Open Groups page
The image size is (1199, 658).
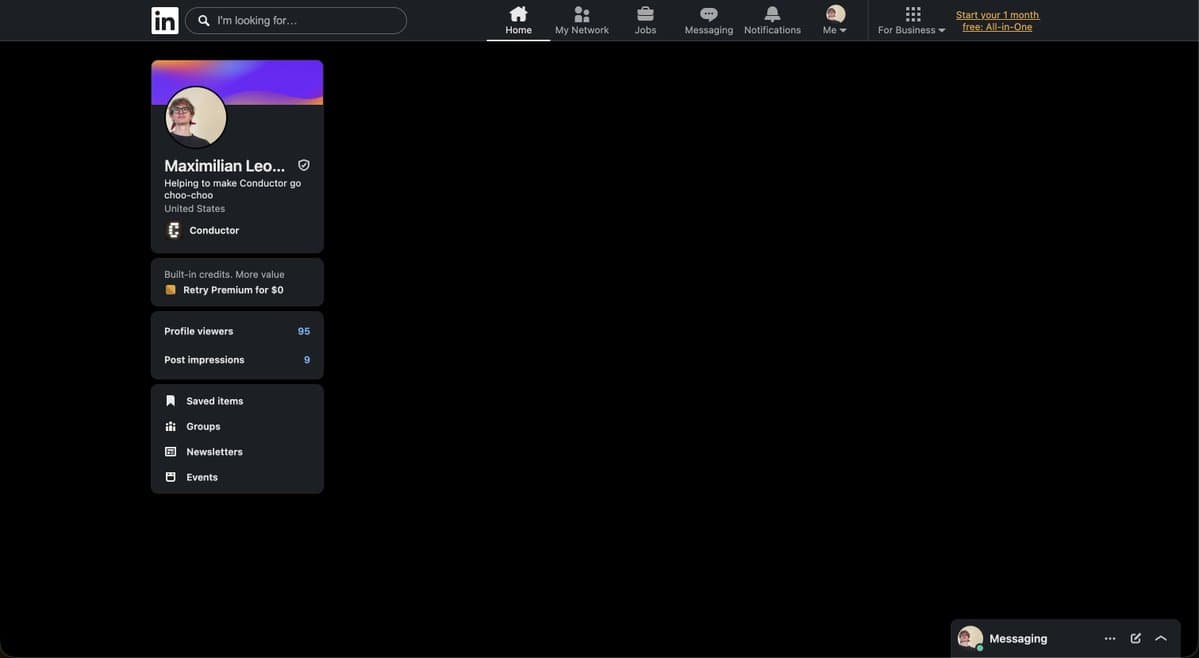(x=203, y=426)
